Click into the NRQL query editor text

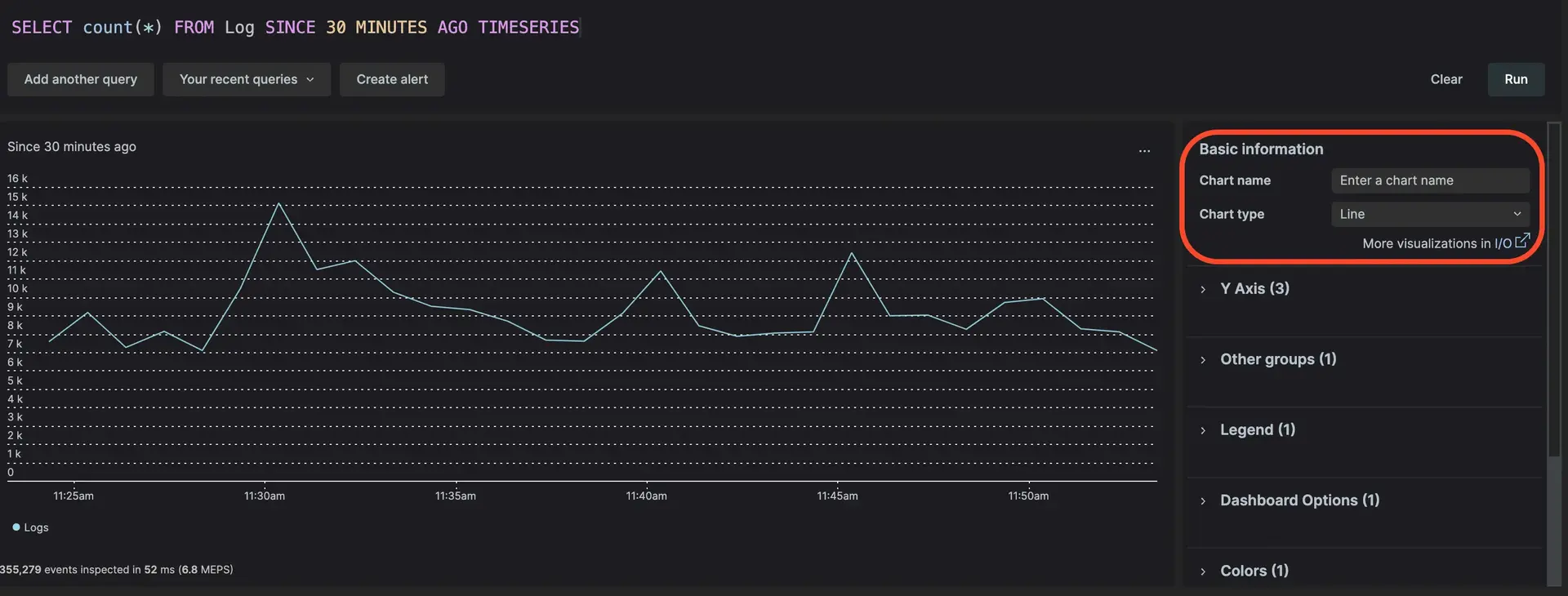tap(295, 28)
